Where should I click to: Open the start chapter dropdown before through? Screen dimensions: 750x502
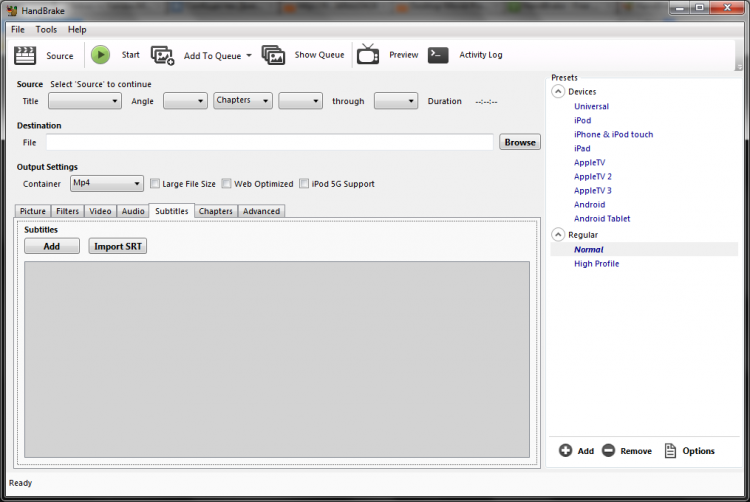point(300,101)
